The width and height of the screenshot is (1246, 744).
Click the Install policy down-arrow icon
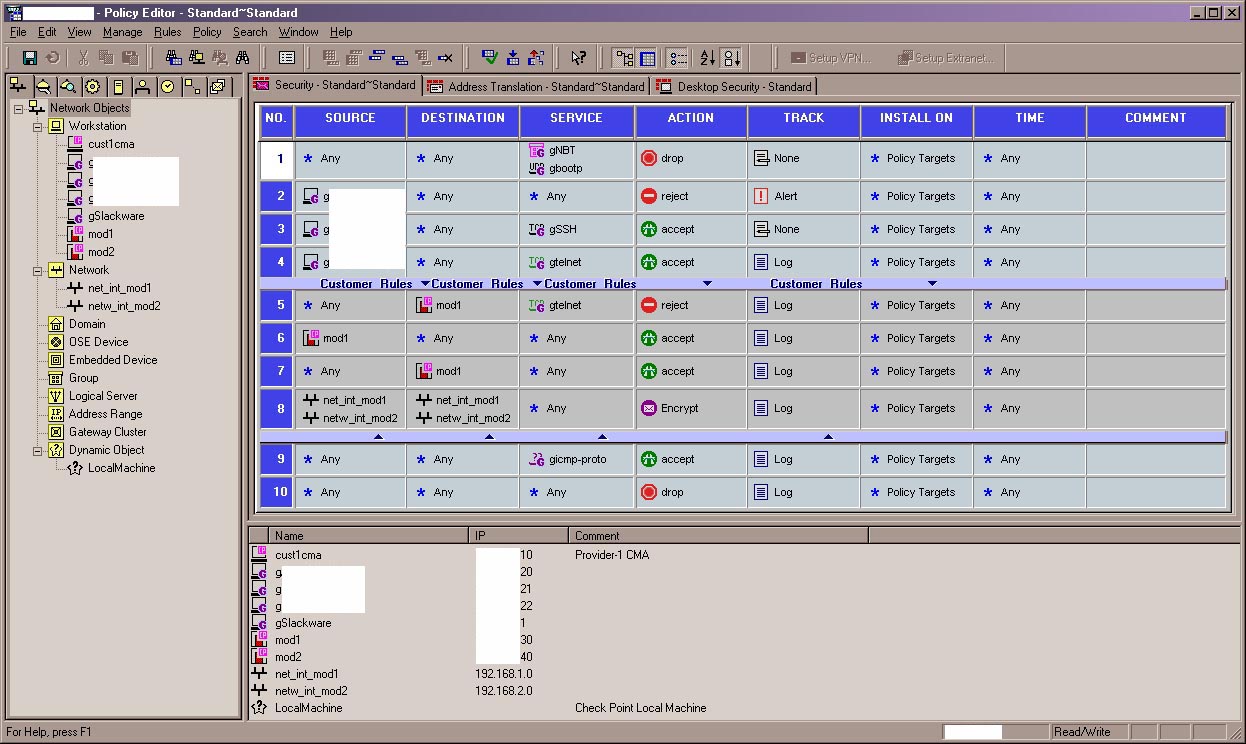click(x=512, y=58)
